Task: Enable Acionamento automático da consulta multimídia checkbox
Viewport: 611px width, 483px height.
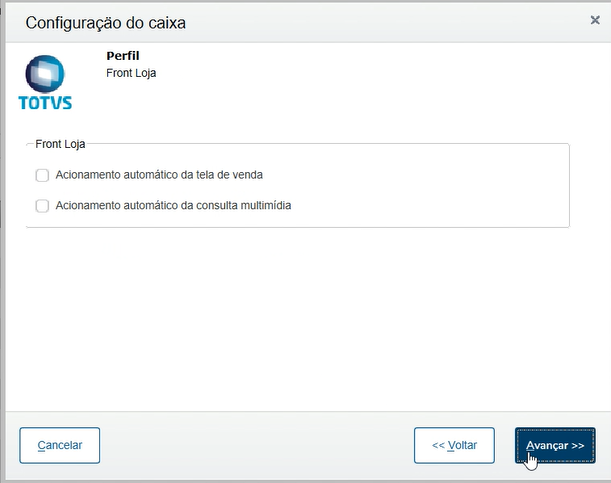Action: point(42,206)
